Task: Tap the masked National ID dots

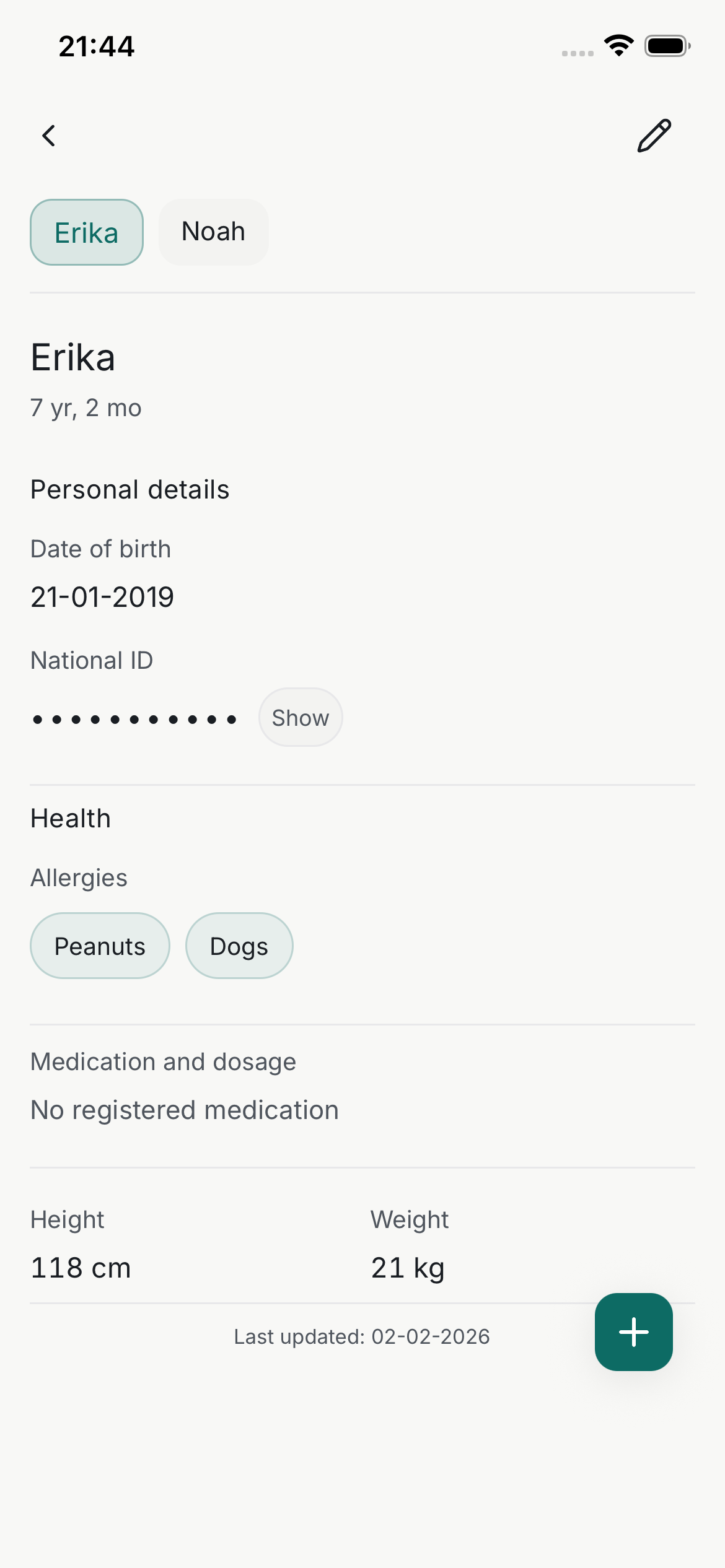Action: click(x=134, y=719)
